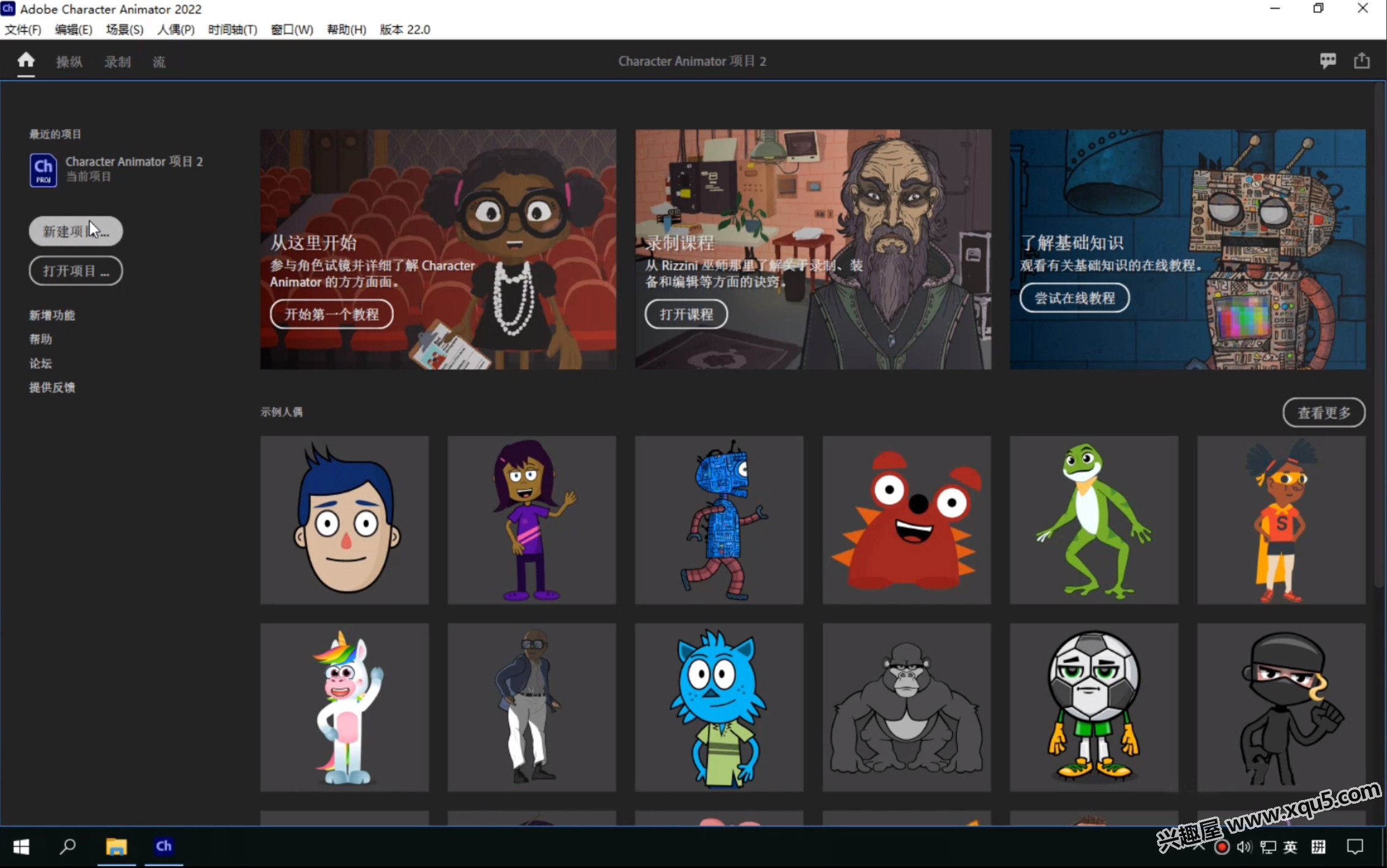Open Windows Start menu
The height and width of the screenshot is (868, 1387).
(x=21, y=847)
